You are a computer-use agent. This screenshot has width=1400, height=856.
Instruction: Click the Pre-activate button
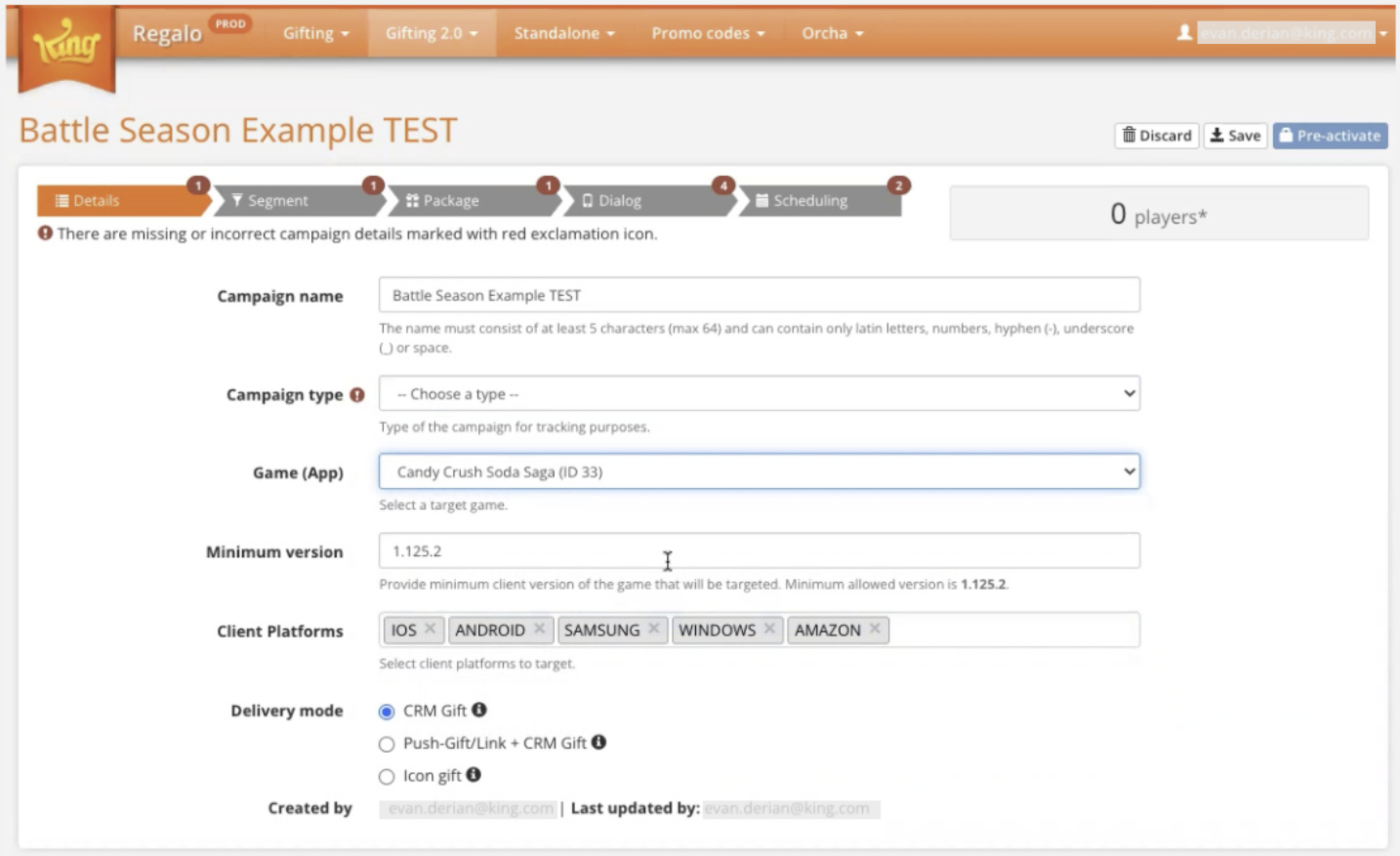1330,136
